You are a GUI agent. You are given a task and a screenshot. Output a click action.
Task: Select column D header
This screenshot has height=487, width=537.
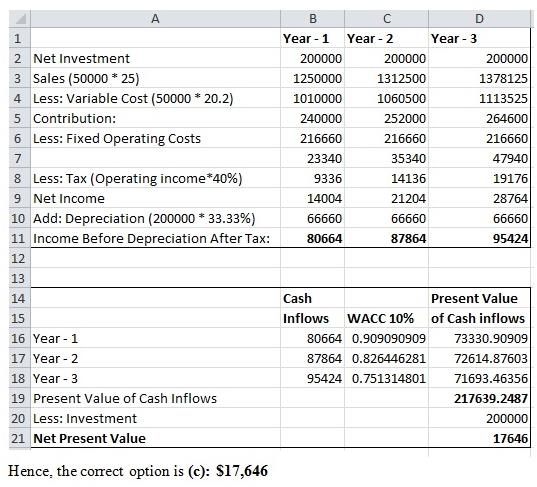[479, 18]
